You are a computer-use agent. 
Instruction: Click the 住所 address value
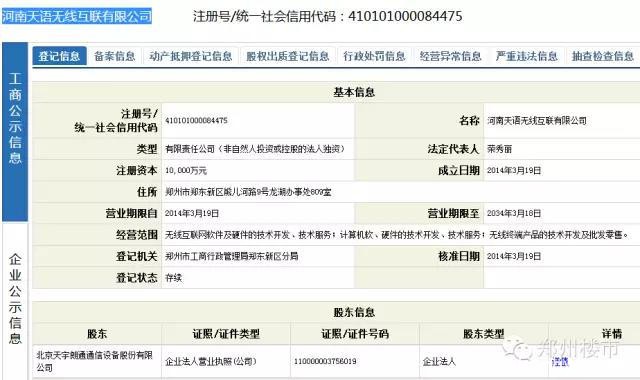click(x=248, y=192)
